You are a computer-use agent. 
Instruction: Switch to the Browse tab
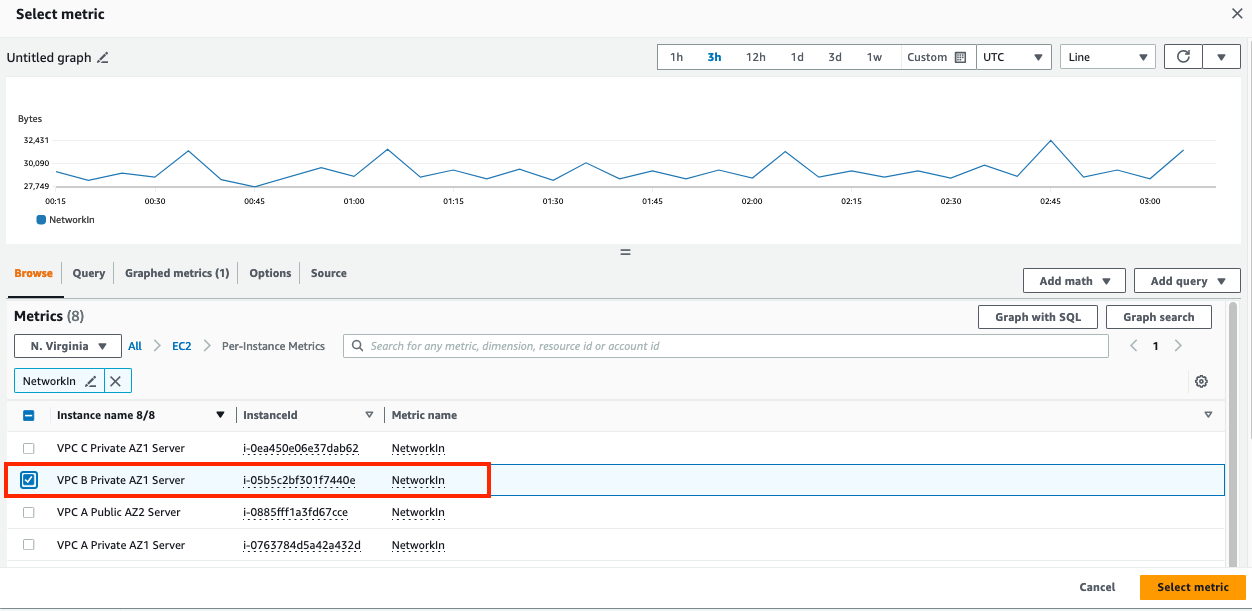pos(34,273)
